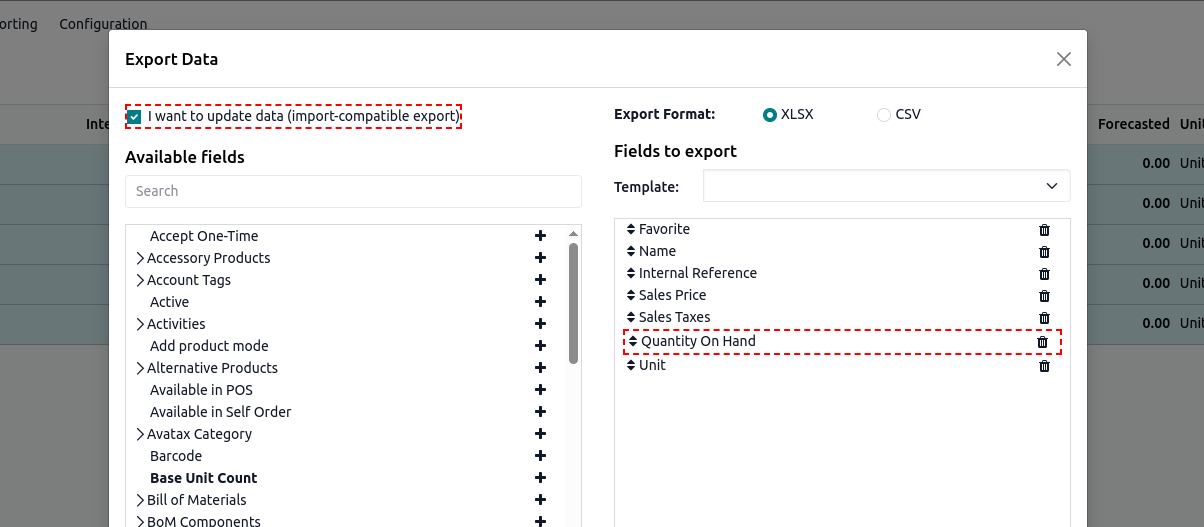Click the available fields scrollbar
Image resolution: width=1204 pixels, height=527 pixels.
point(573,303)
